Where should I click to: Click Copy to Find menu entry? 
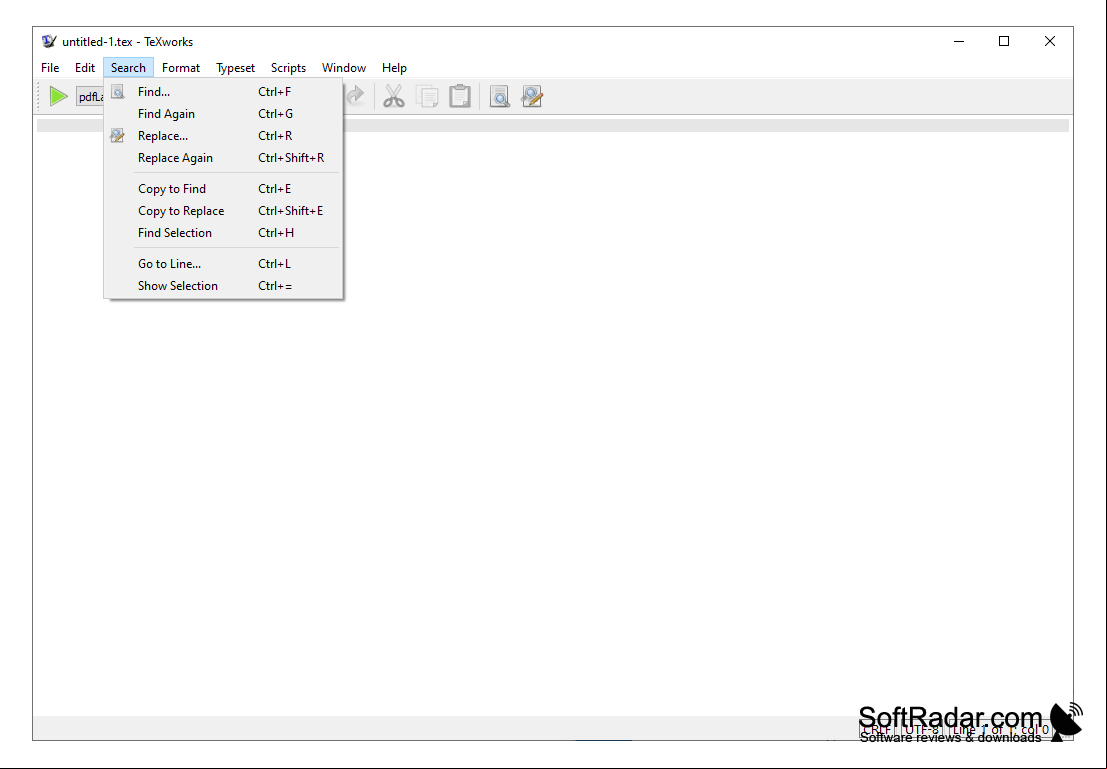click(x=223, y=189)
